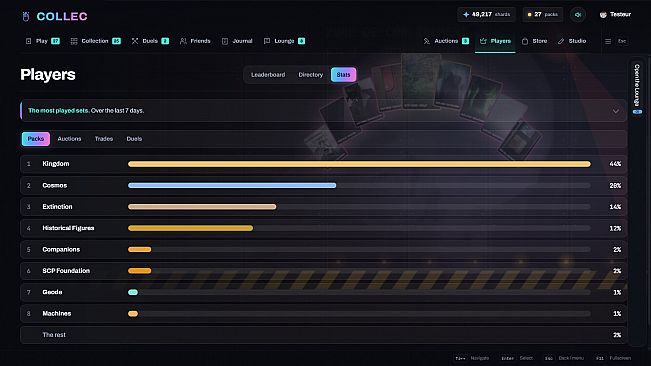Switch to the Leaderboard view
The width and height of the screenshot is (651, 366).
point(268,75)
